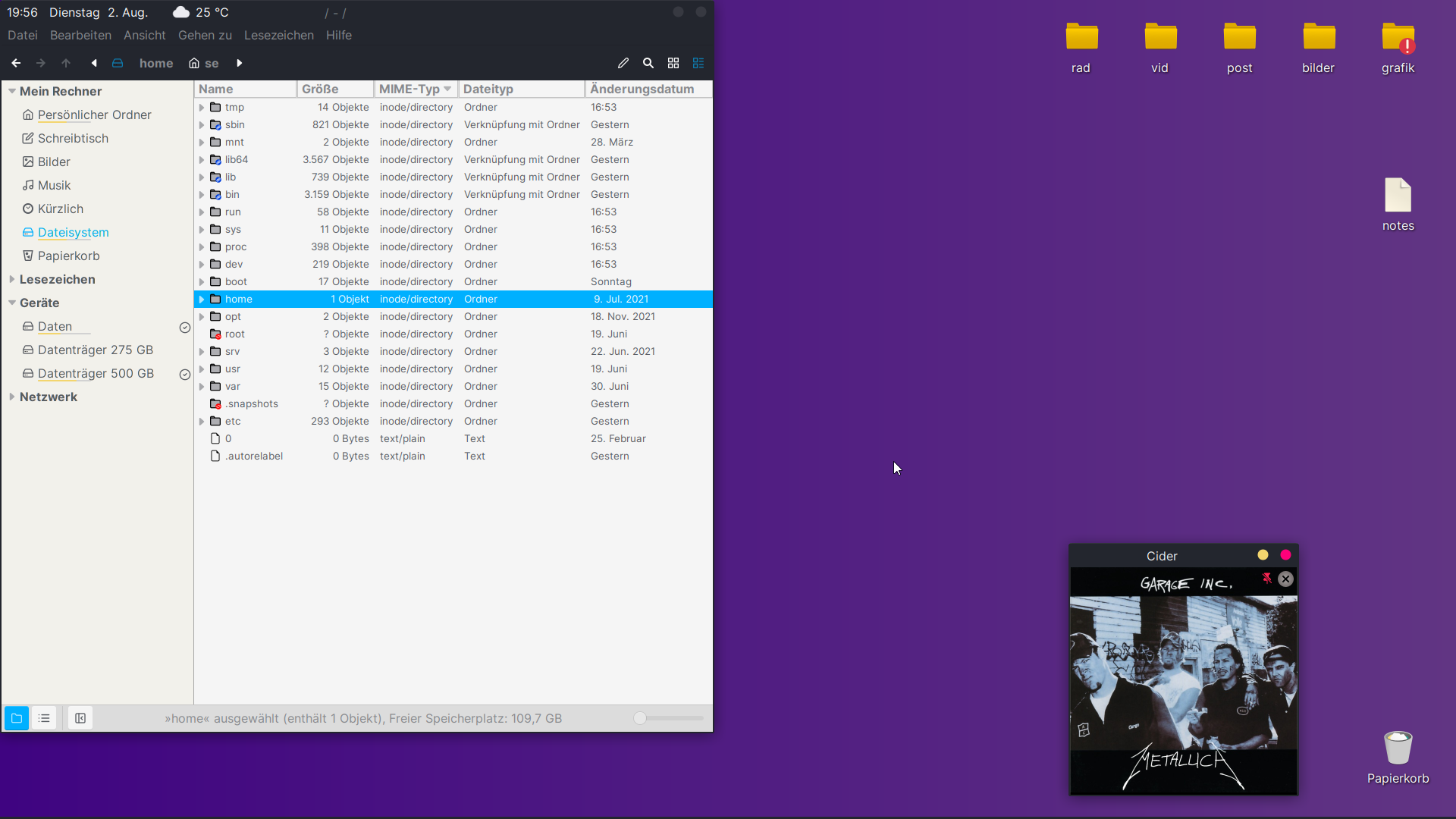The width and height of the screenshot is (1456, 819).
Task: Switch to icon grid view
Action: point(673,63)
